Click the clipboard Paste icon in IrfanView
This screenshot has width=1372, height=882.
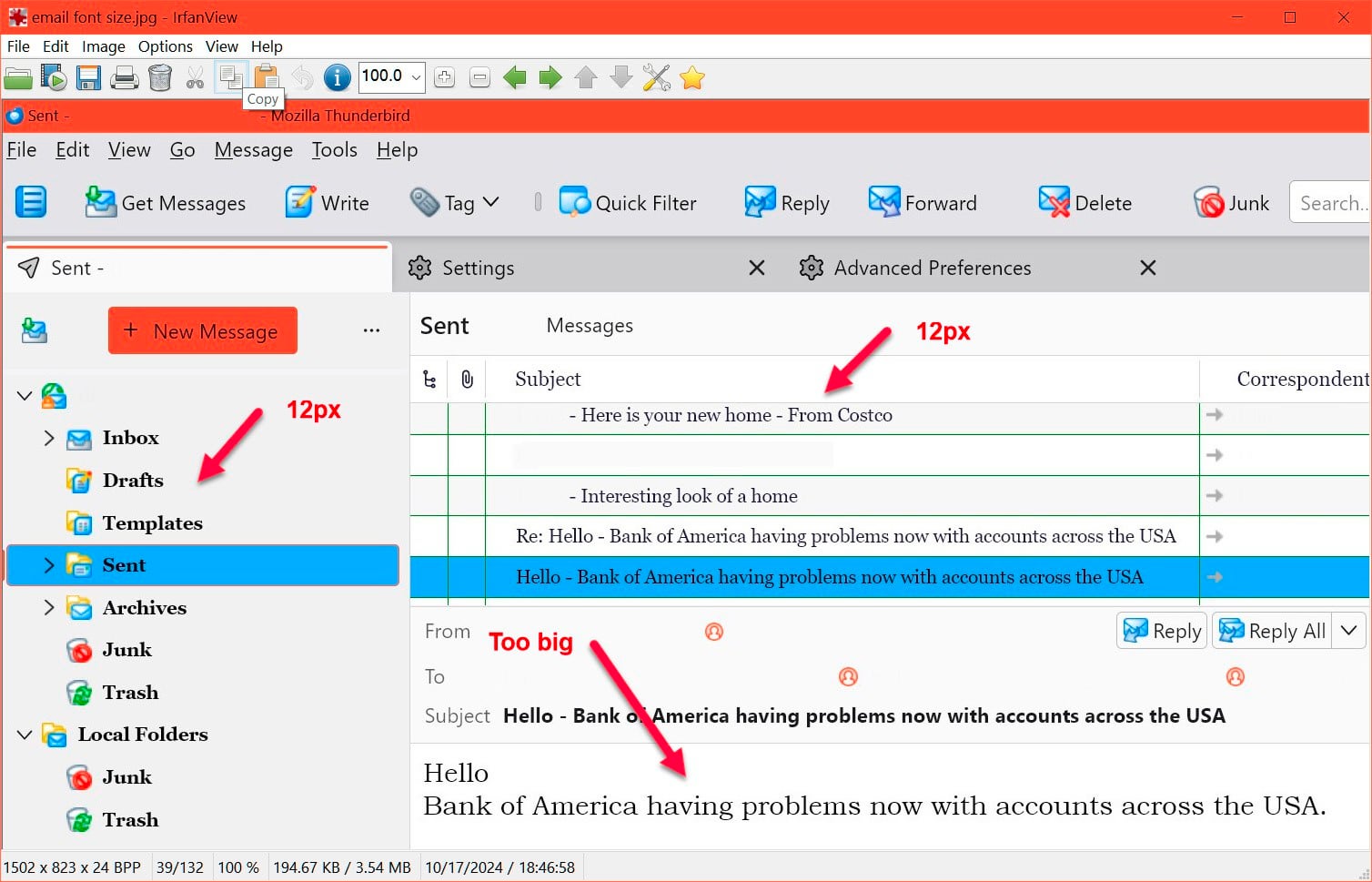[266, 77]
